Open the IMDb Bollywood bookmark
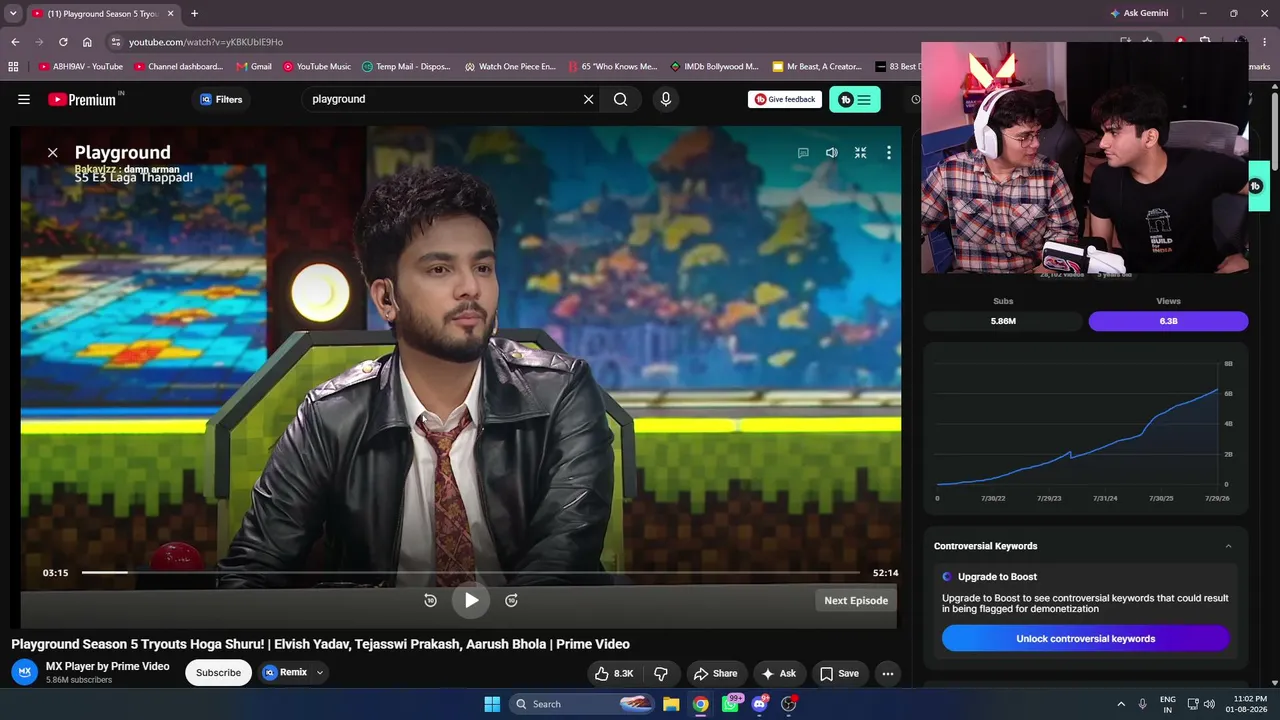Screen dimensions: 1280x720 click(x=714, y=67)
